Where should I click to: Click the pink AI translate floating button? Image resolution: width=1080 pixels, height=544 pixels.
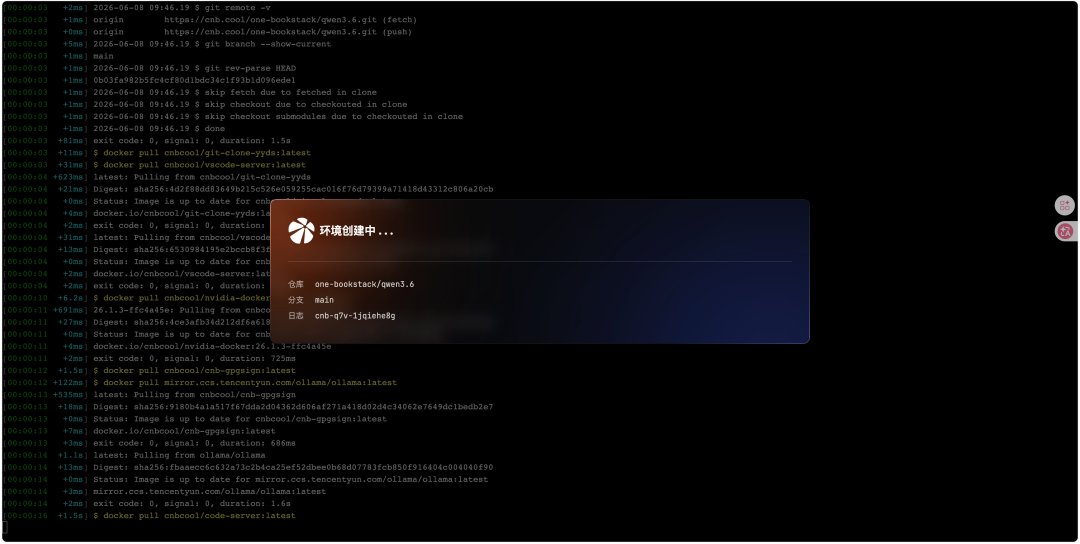pos(1065,231)
